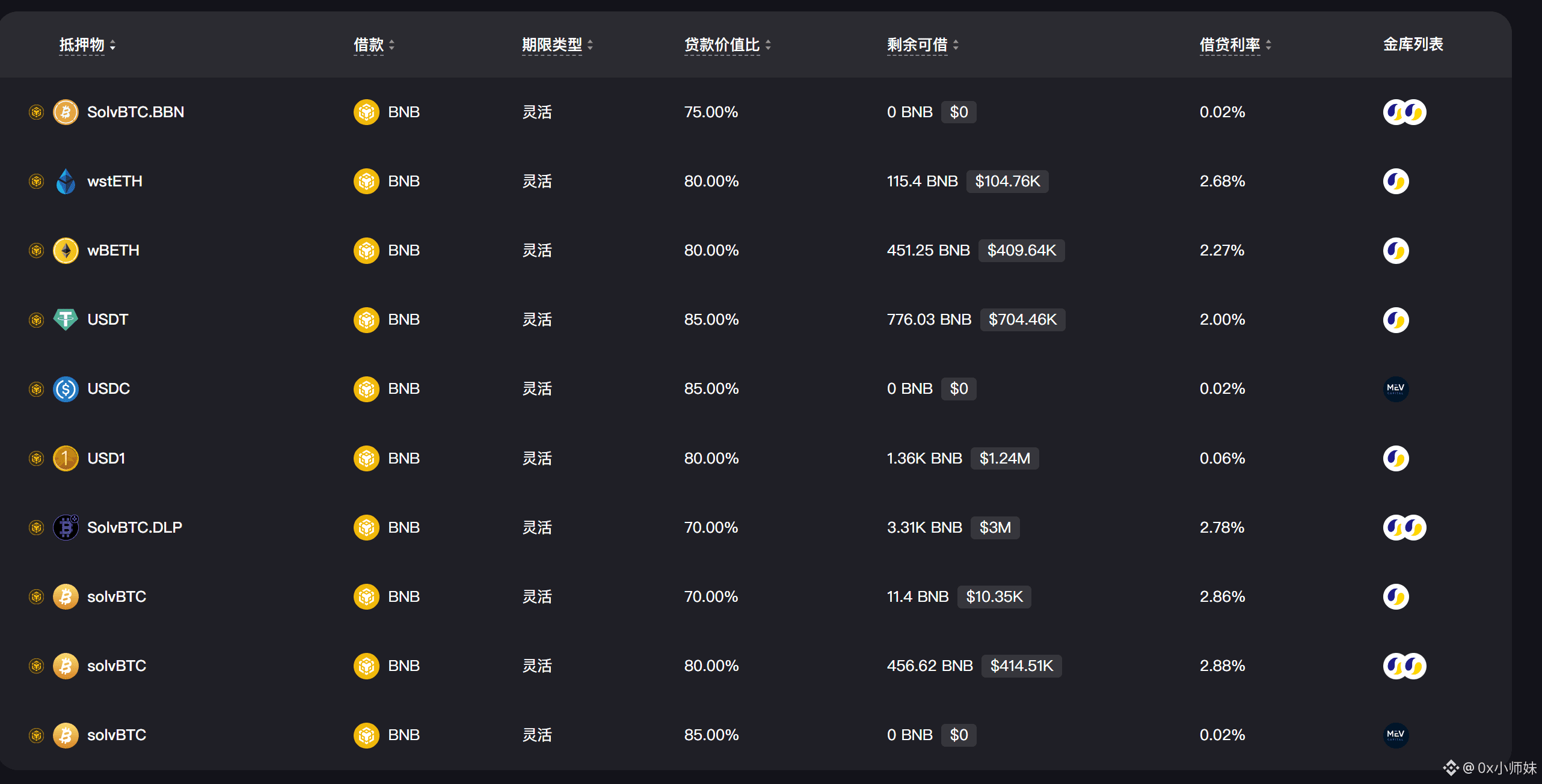Click the wstETH collateral token icon
The image size is (1542, 784).
(66, 181)
